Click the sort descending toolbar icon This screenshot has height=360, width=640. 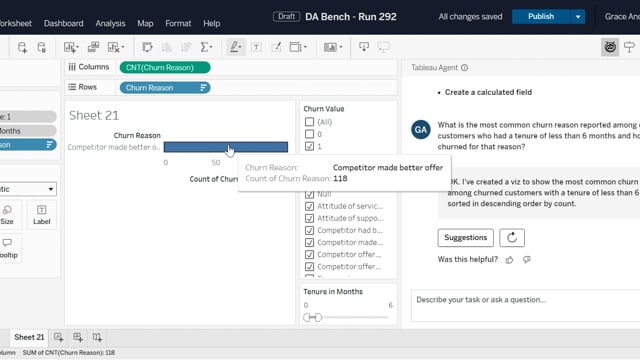[x=186, y=47]
